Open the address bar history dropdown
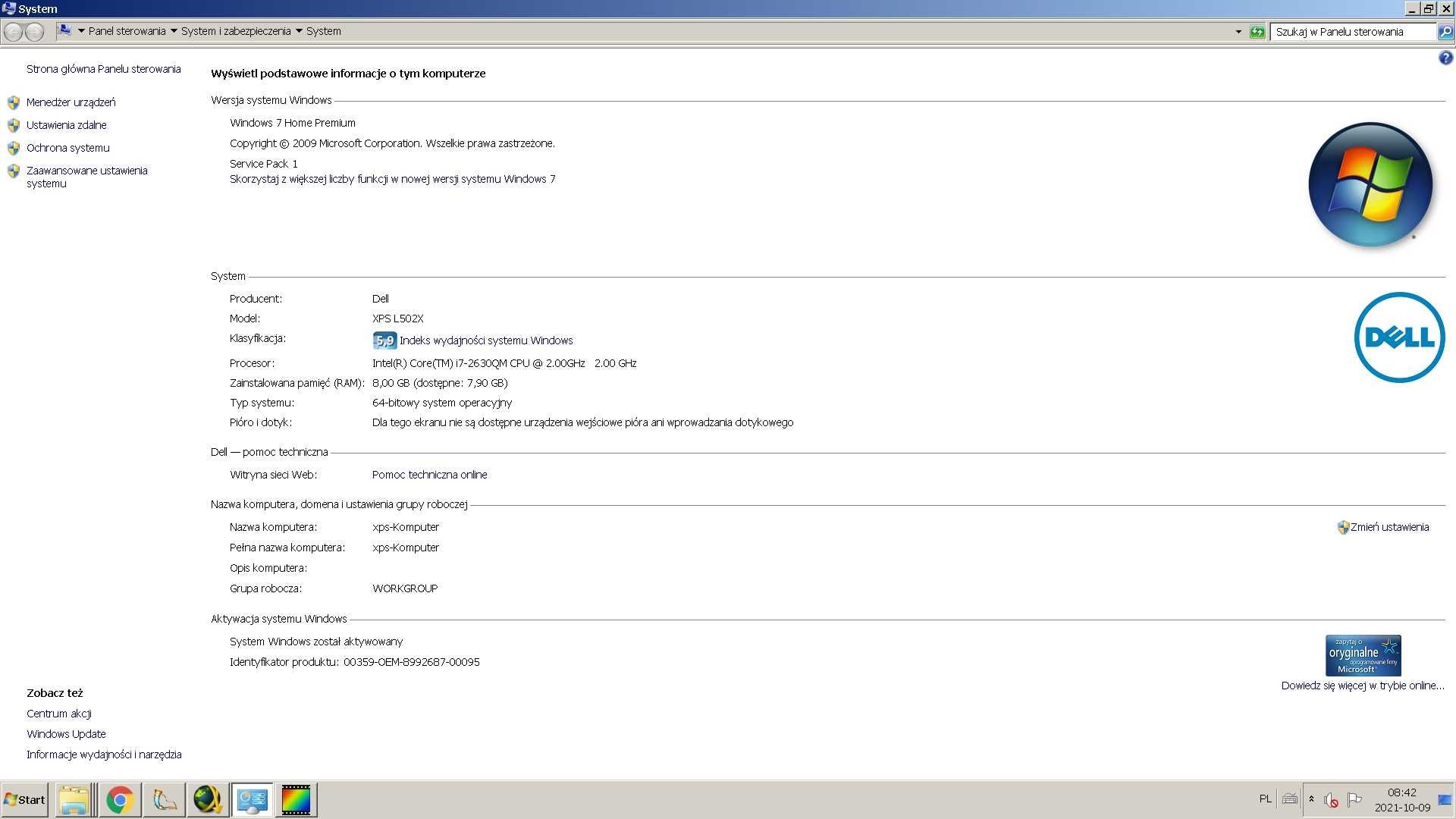The image size is (1456, 819). point(1238,32)
